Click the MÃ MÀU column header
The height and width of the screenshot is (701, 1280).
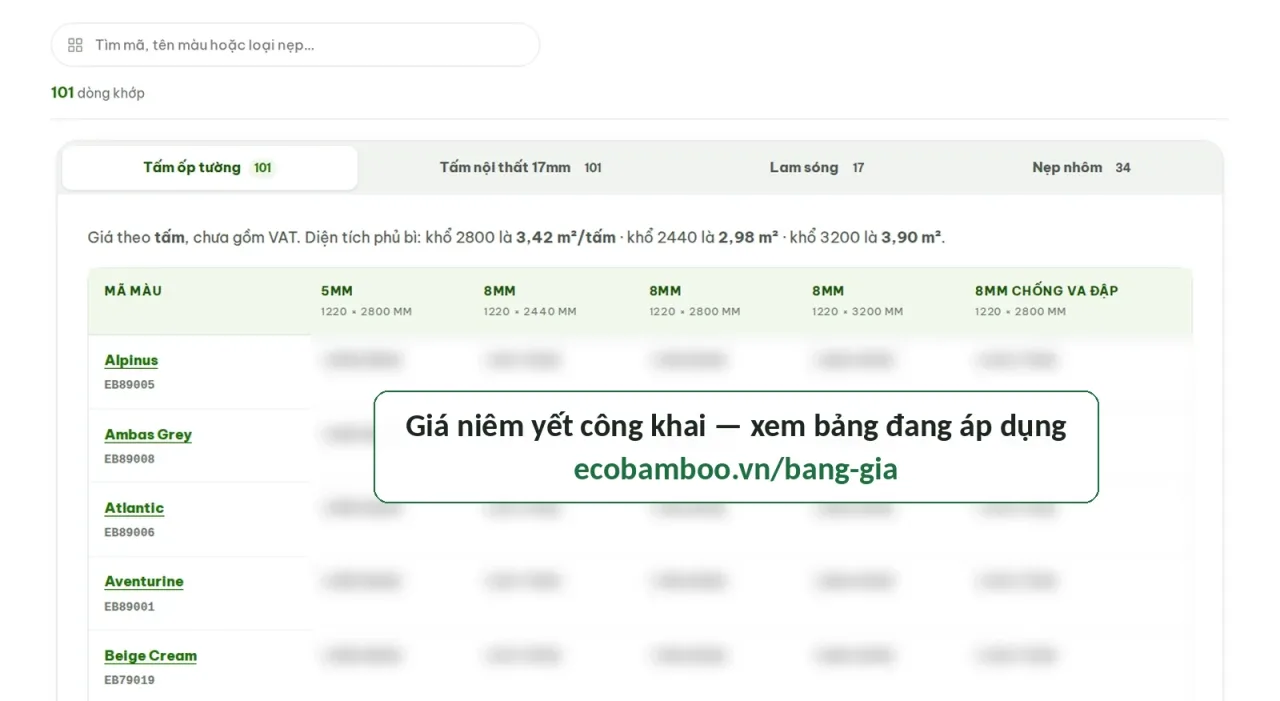pyautogui.click(x=133, y=291)
